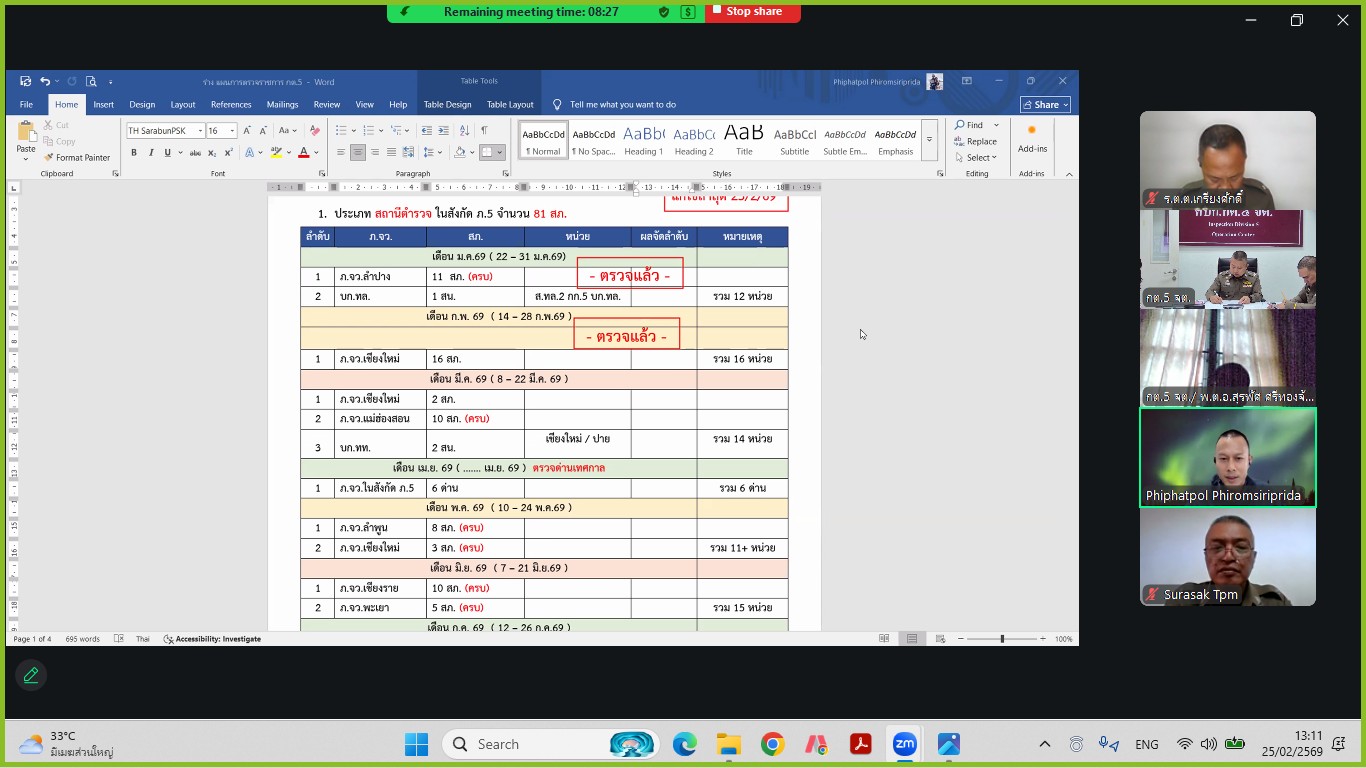Click the Undo arrow in Quick Access Toolbar
Screen dimensions: 1366x768
(45, 82)
